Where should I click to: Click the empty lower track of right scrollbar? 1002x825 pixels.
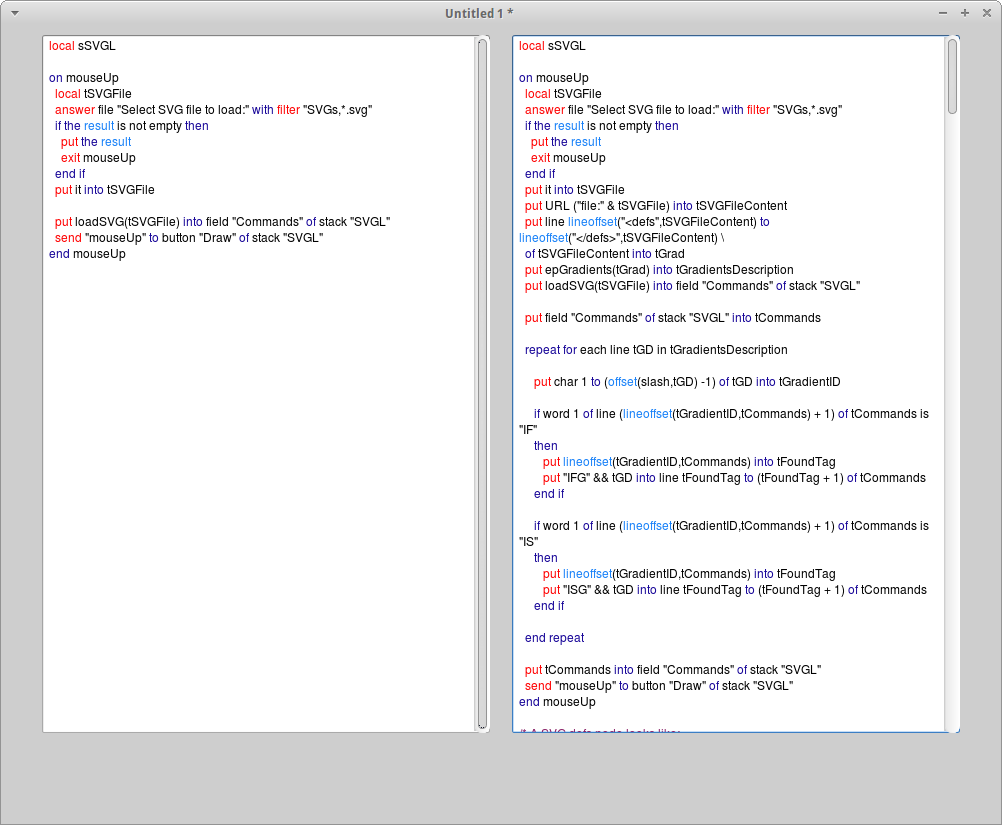tap(953, 450)
